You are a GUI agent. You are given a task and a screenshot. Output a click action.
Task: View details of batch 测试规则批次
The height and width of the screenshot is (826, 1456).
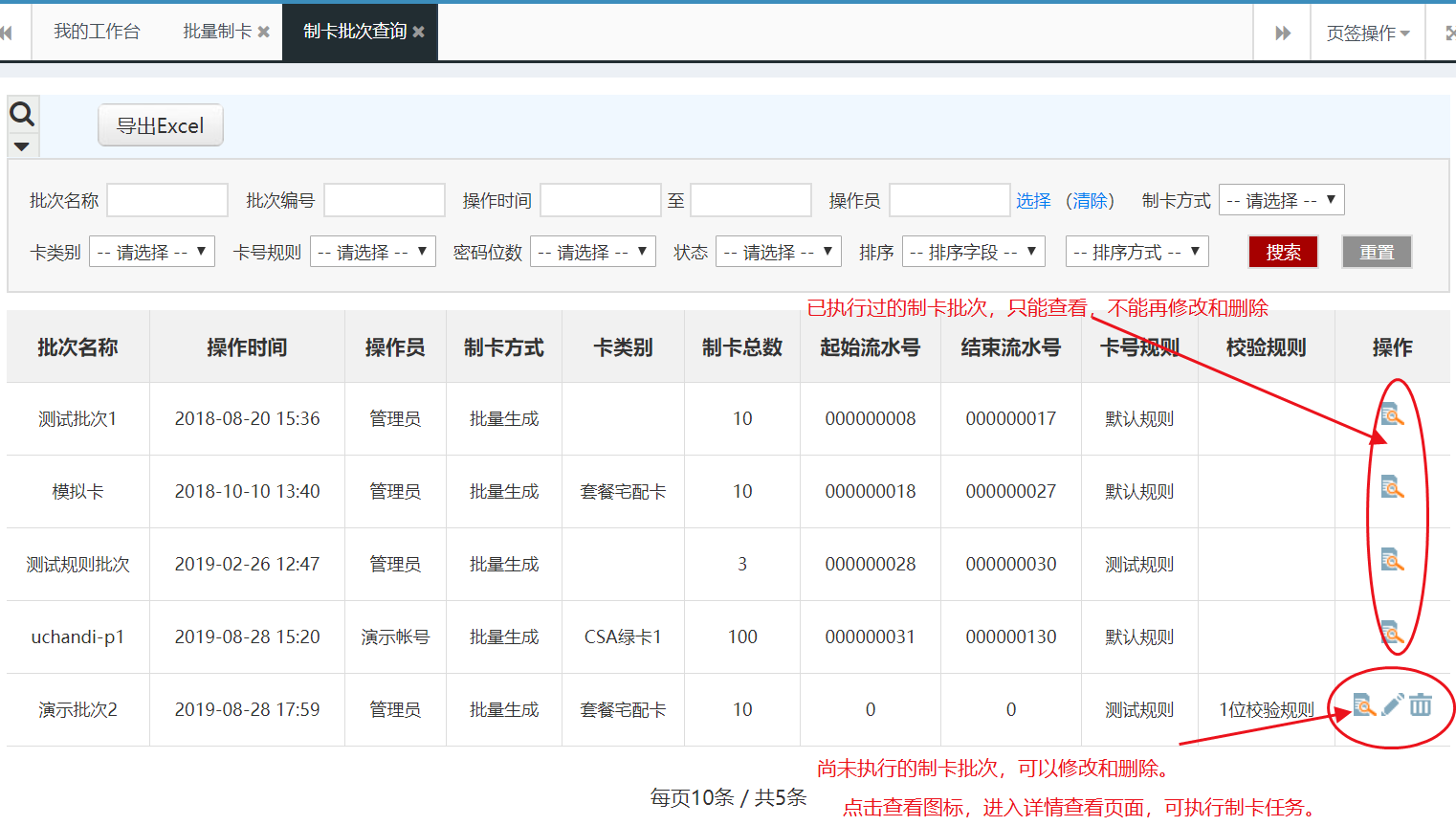1392,560
